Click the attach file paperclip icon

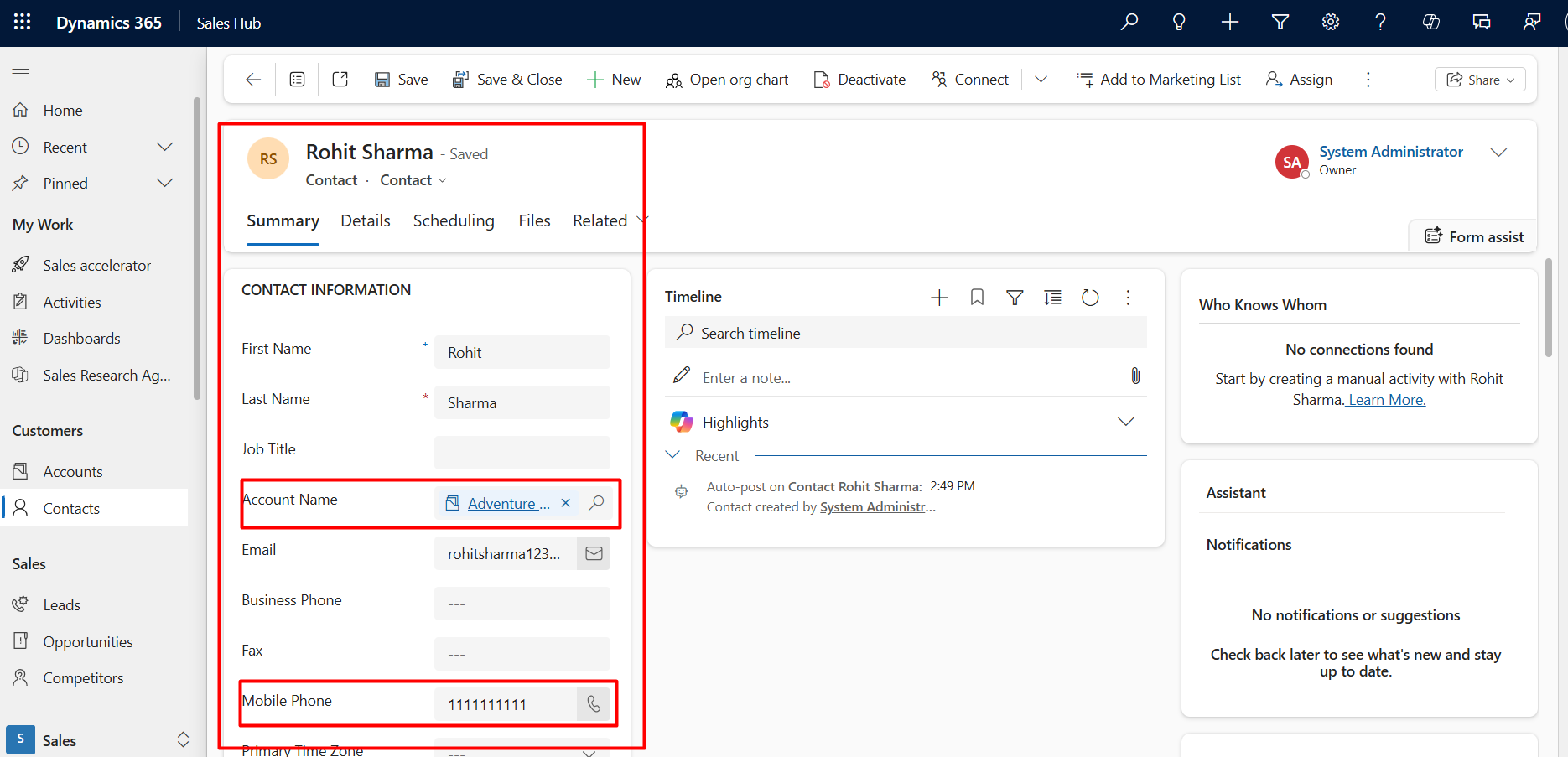1135,376
